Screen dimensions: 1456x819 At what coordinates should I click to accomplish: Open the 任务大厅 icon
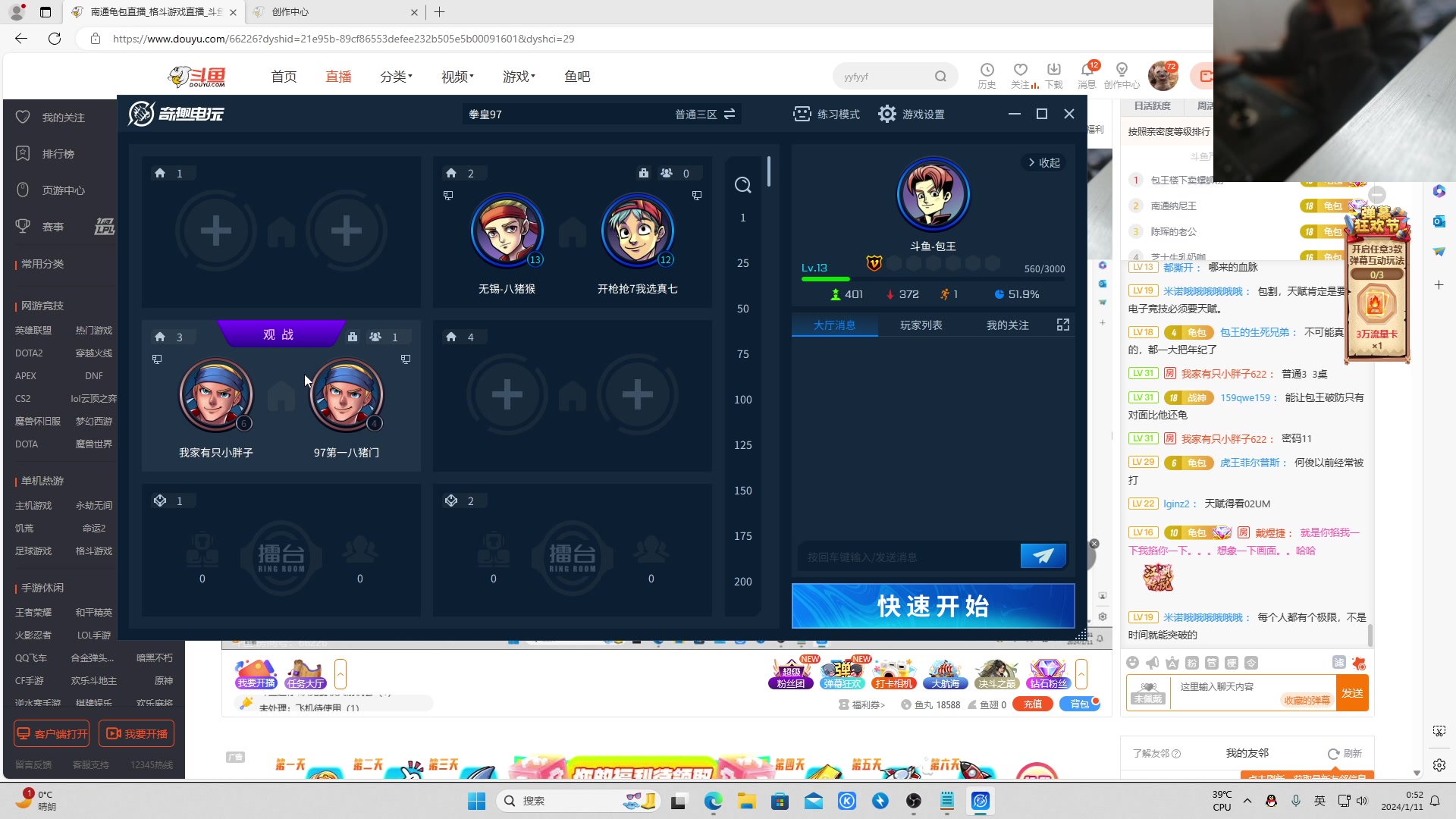click(306, 673)
